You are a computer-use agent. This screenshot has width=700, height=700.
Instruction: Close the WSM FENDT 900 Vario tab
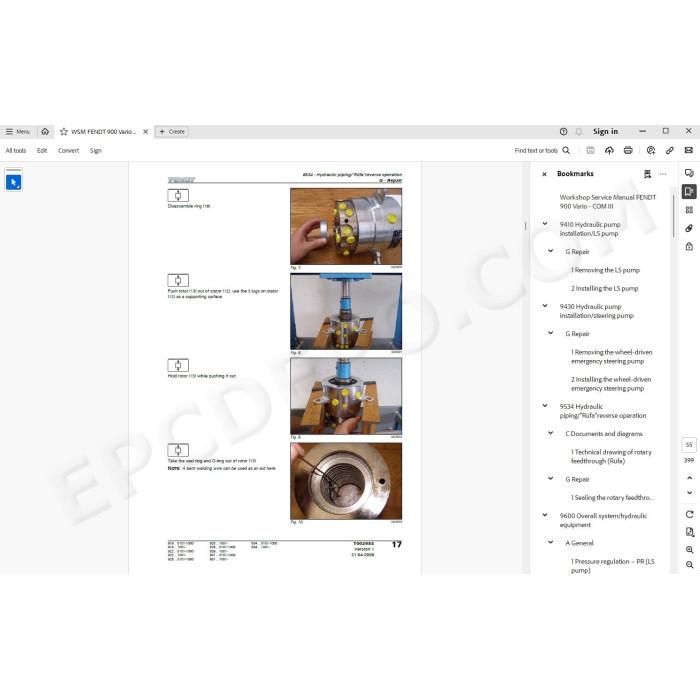146,132
